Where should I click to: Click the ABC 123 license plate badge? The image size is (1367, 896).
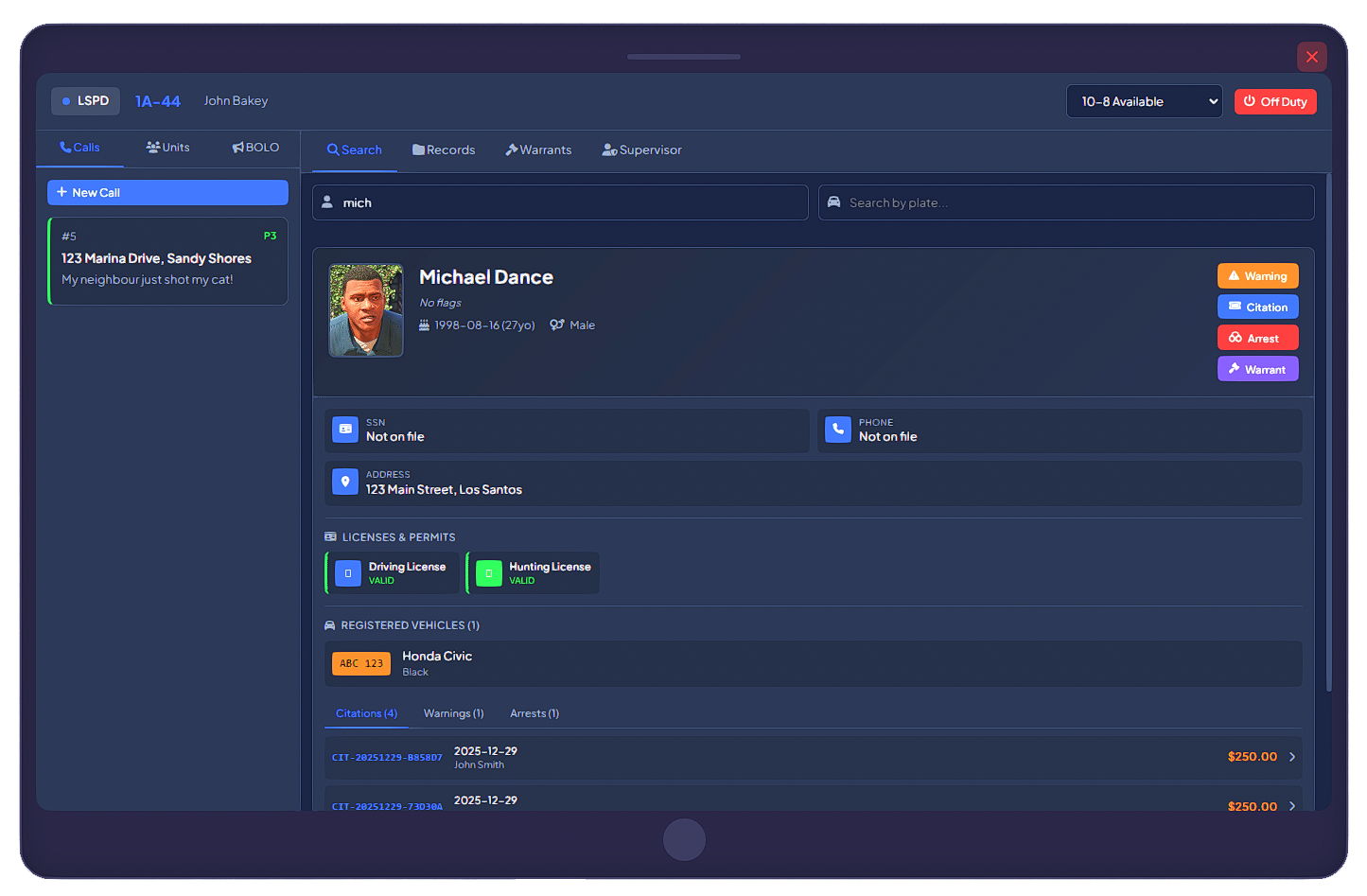tap(361, 663)
